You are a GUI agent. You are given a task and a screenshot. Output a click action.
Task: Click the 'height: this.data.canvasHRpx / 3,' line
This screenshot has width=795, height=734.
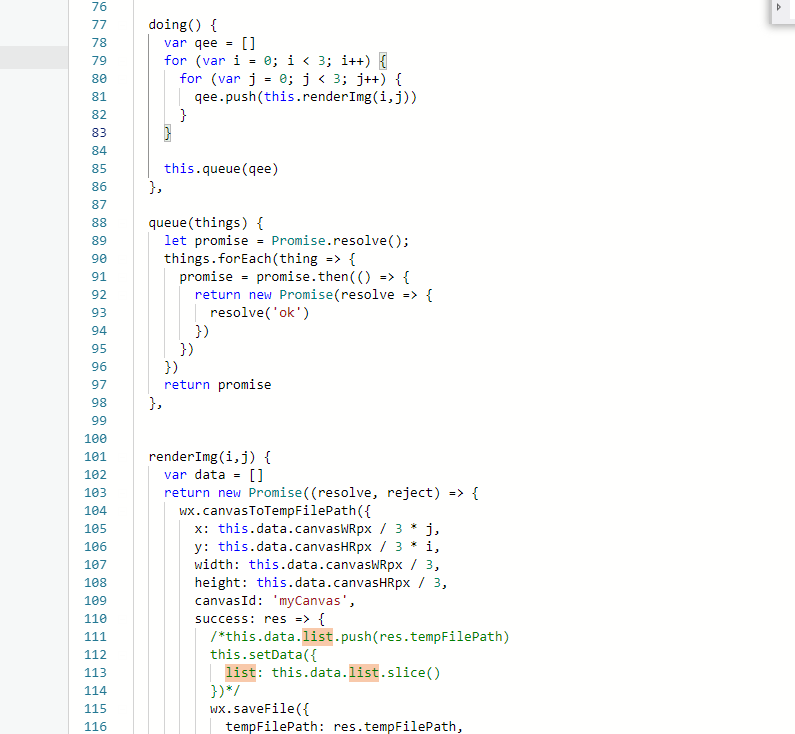321,583
